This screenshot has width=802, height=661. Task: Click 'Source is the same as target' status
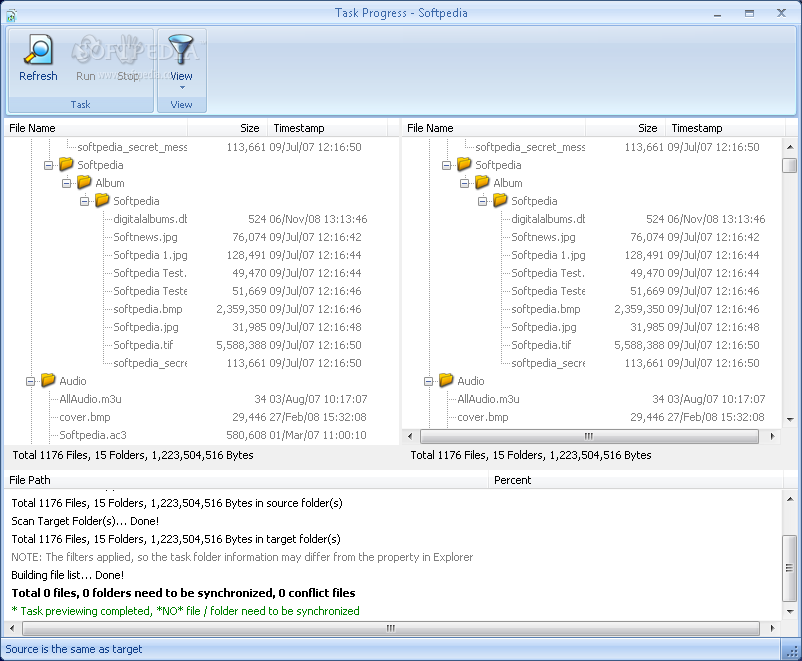pos(74,649)
